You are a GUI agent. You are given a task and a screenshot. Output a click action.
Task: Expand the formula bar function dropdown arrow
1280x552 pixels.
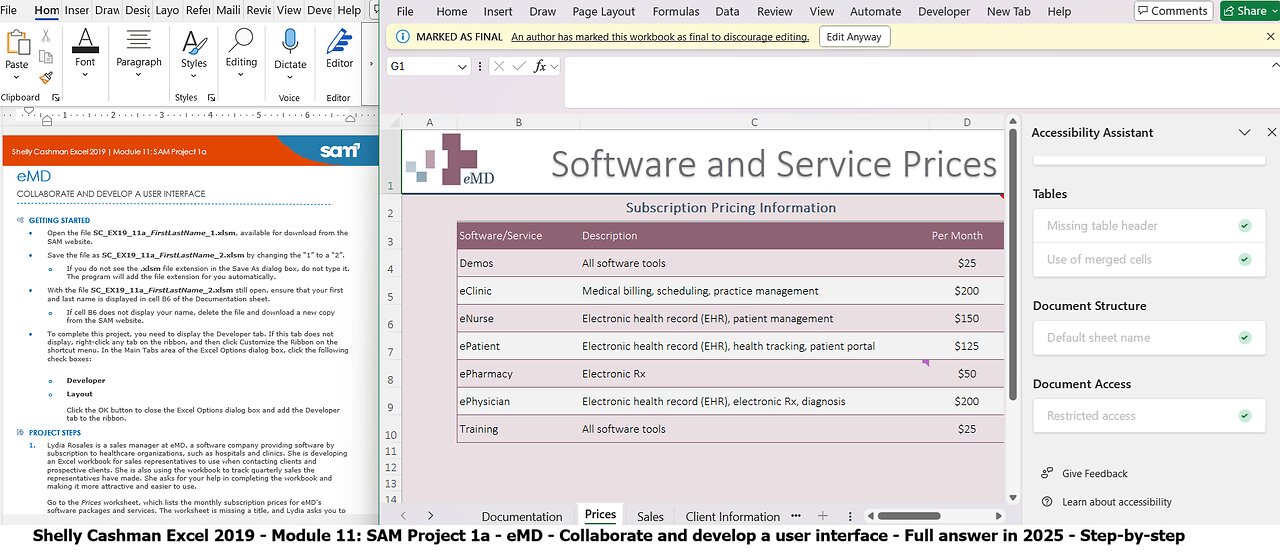pos(554,66)
